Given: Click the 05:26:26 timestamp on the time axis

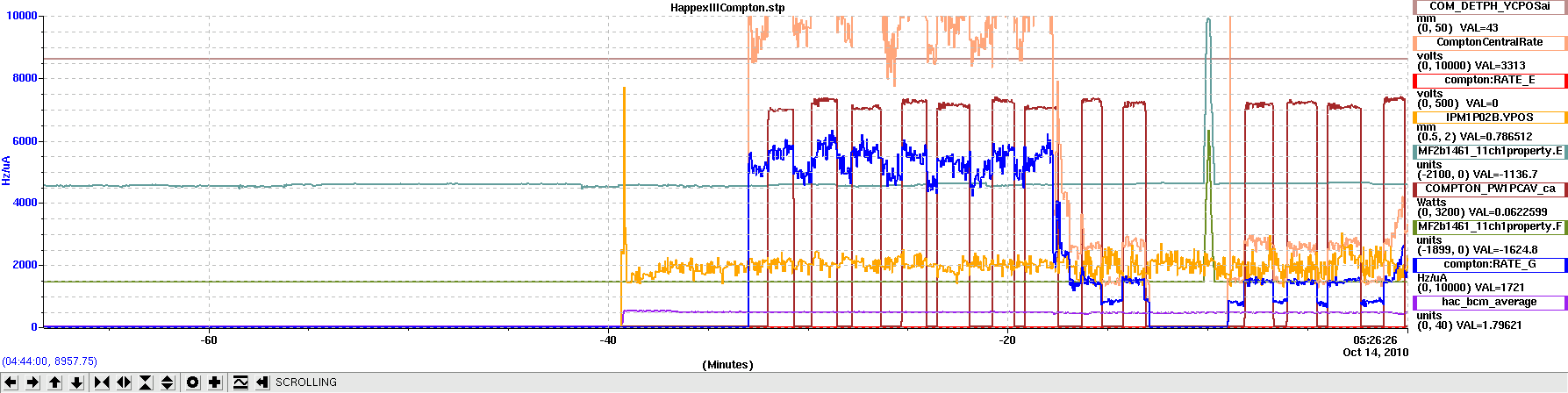Looking at the screenshot, I should pyautogui.click(x=1375, y=340).
